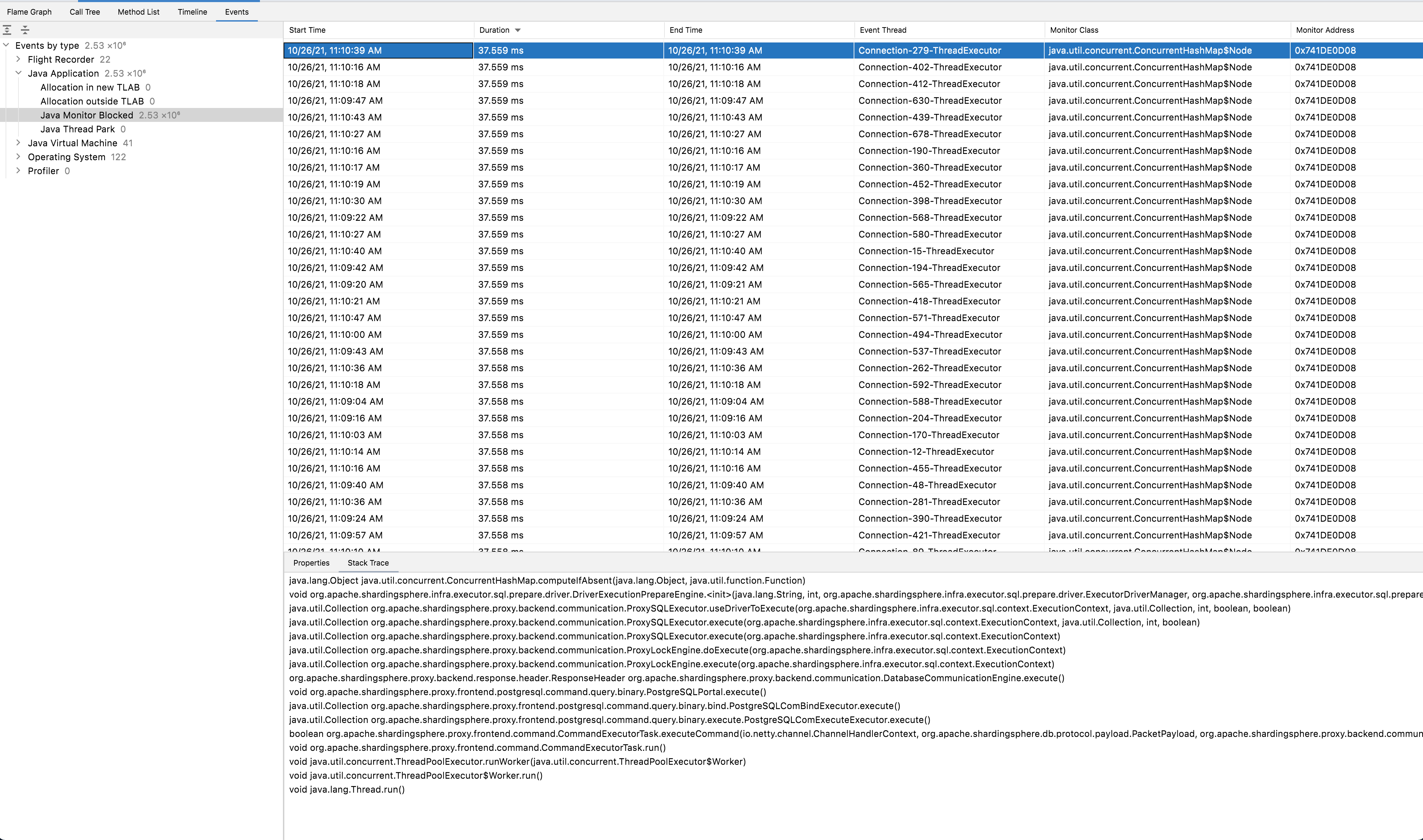
Task: Expand the Java Virtual Machine node
Action: click(x=18, y=143)
